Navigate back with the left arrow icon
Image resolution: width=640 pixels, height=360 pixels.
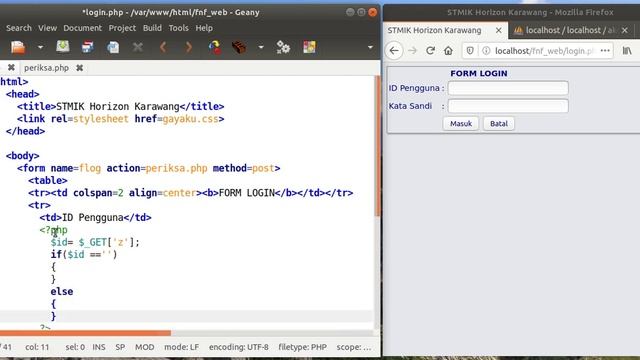click(163, 47)
